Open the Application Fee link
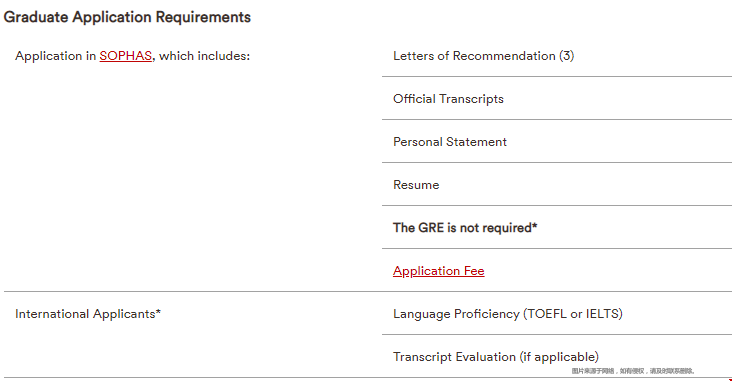732x381 pixels. [438, 271]
